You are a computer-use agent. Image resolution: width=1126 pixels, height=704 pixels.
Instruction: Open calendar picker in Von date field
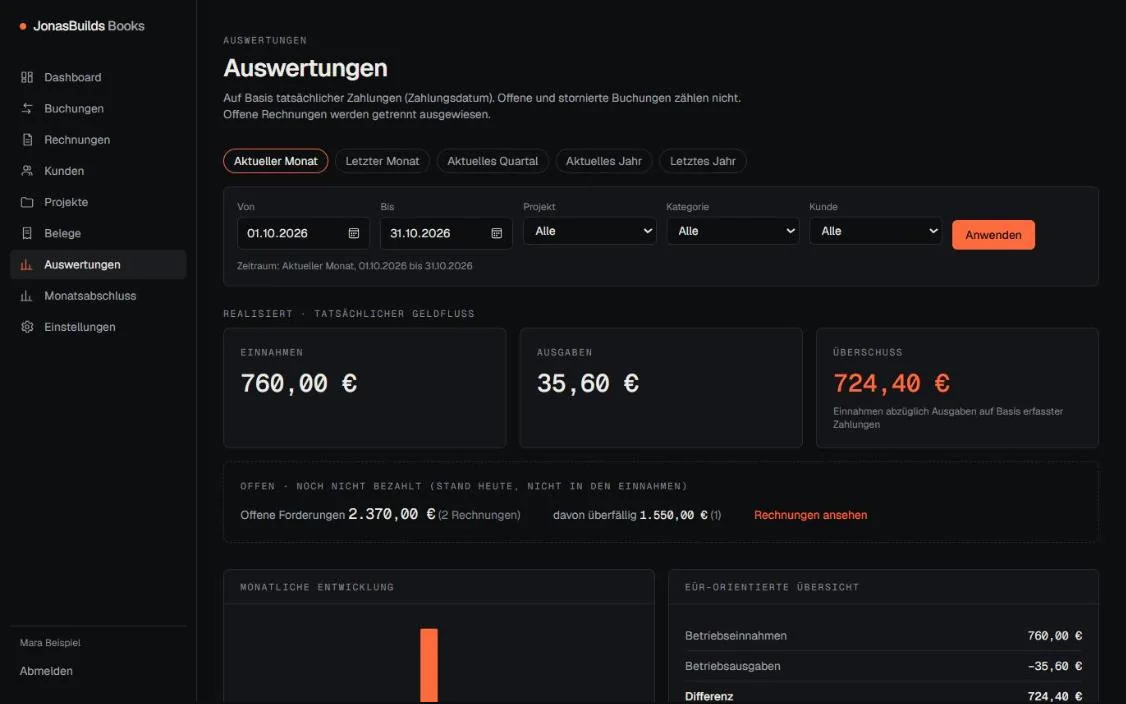click(x=354, y=233)
